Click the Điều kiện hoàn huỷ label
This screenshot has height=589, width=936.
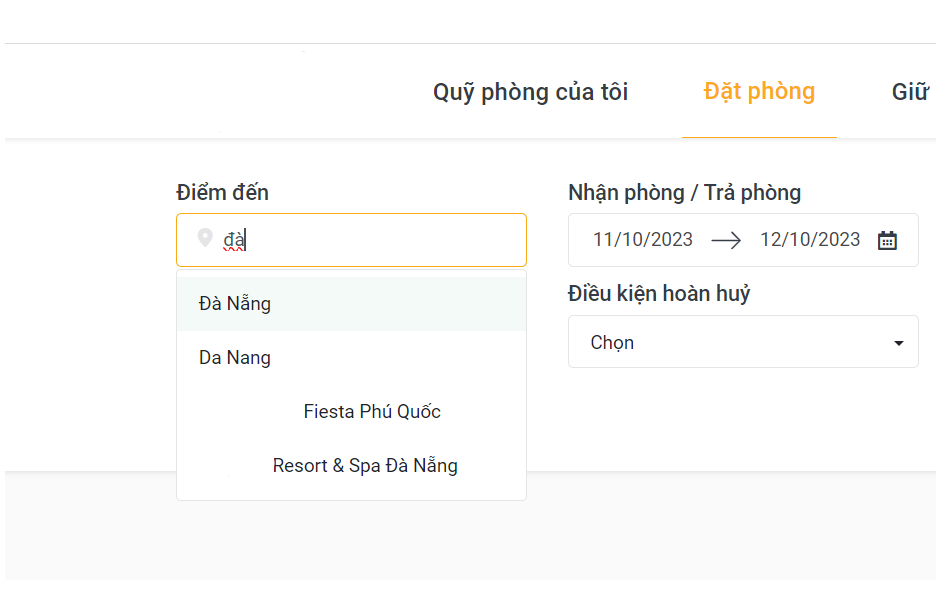click(659, 294)
